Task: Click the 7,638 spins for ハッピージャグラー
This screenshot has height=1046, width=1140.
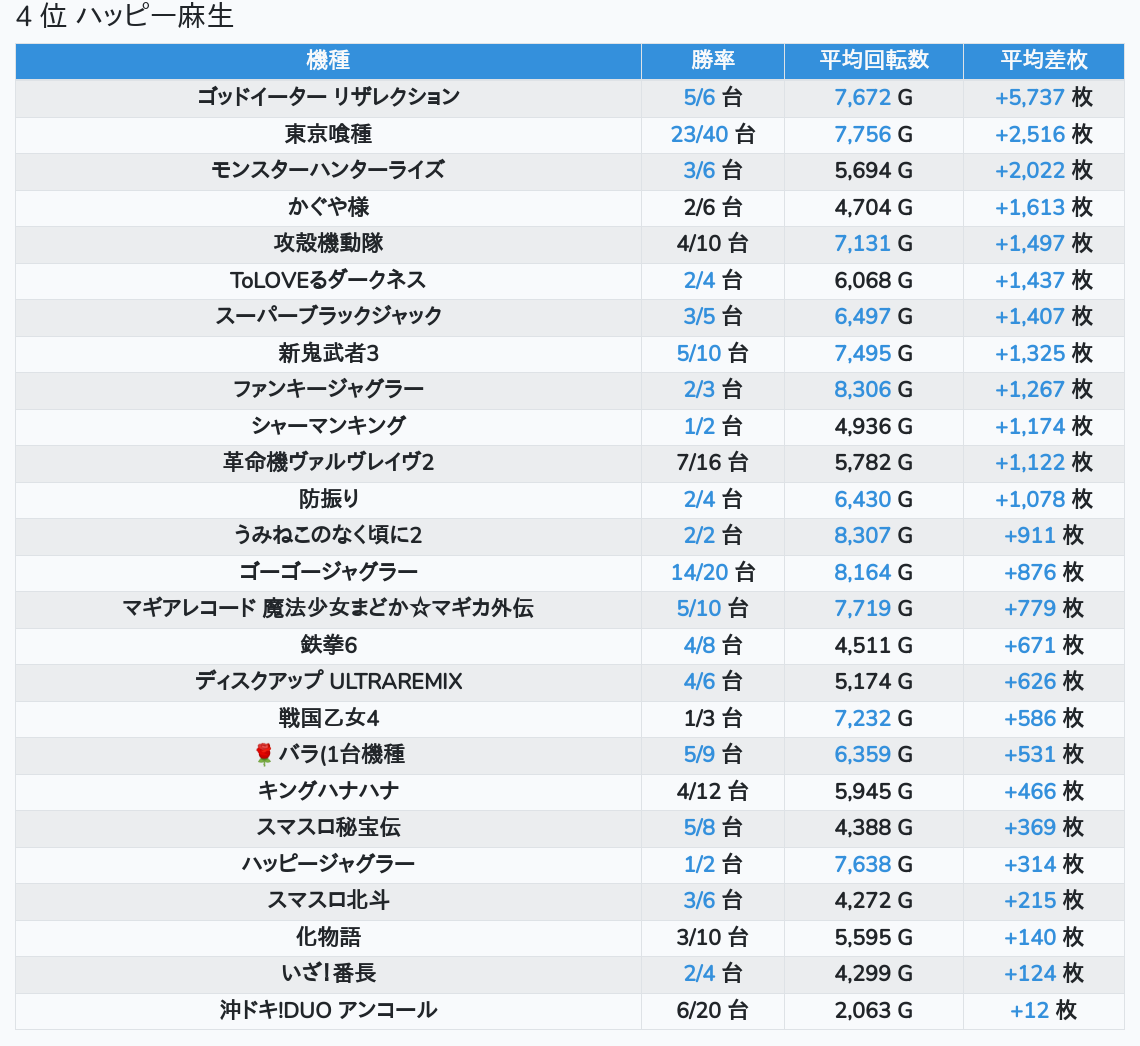Action: click(862, 864)
